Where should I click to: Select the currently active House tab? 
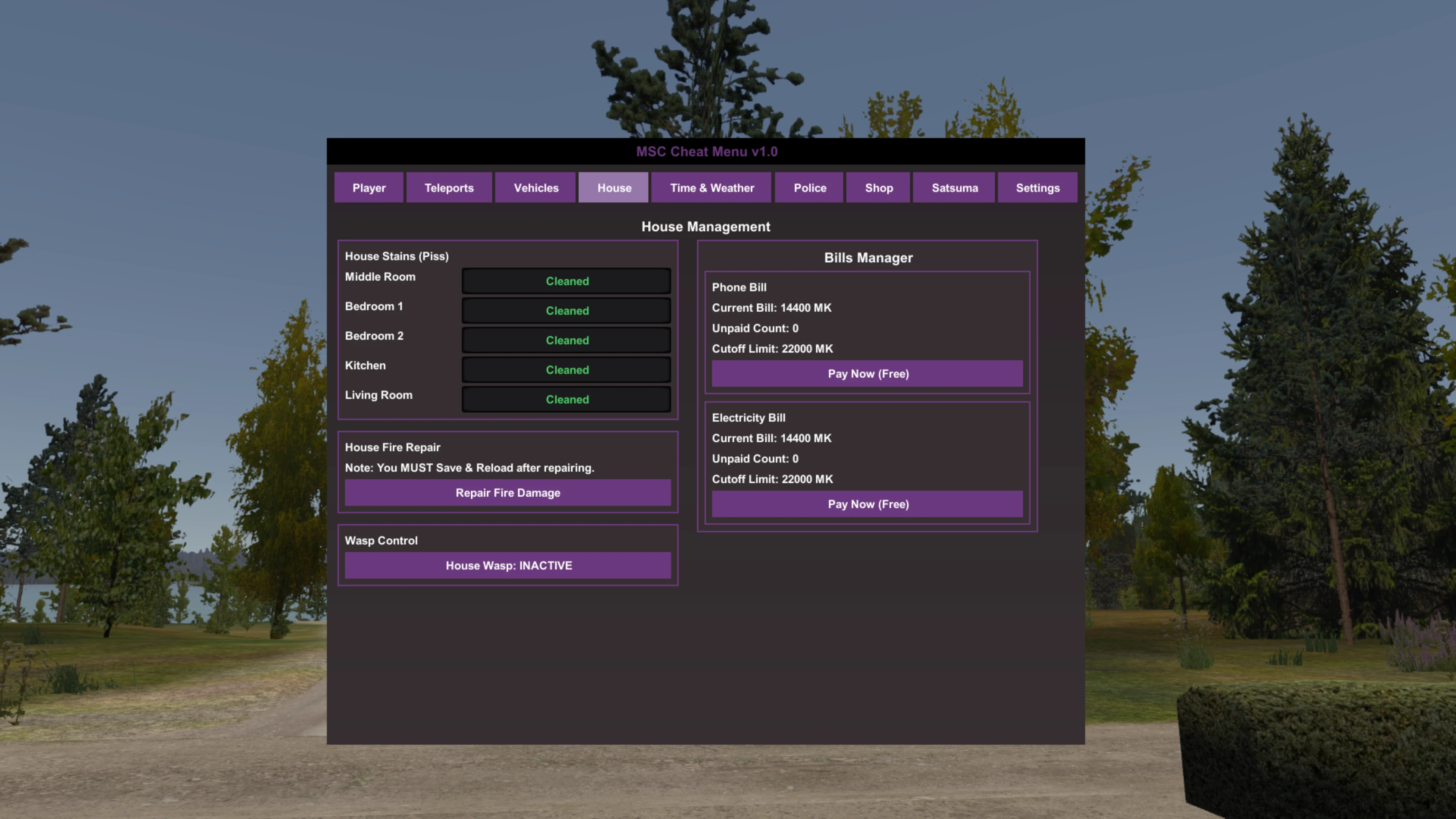click(613, 188)
